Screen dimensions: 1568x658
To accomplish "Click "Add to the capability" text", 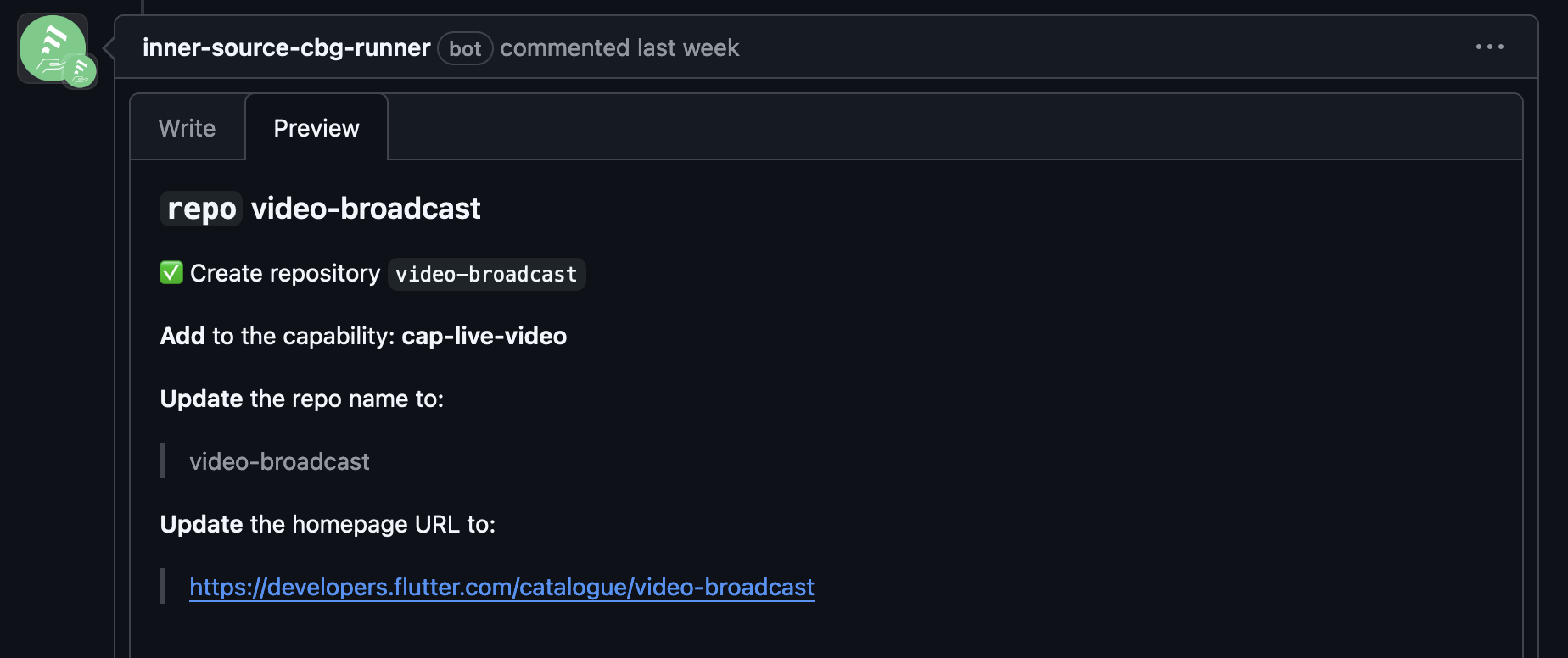I will (x=277, y=336).
